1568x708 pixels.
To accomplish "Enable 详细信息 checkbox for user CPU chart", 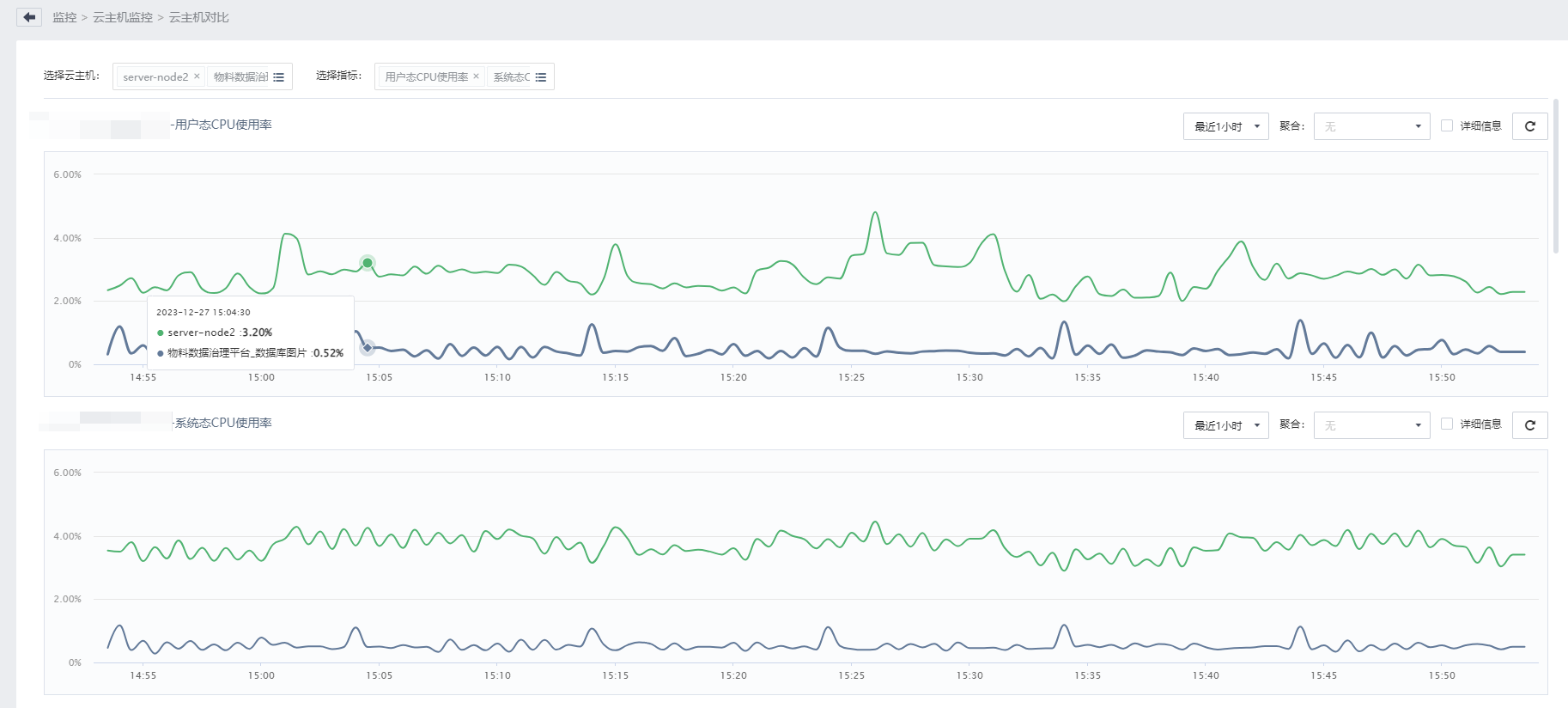I will click(x=1447, y=125).
